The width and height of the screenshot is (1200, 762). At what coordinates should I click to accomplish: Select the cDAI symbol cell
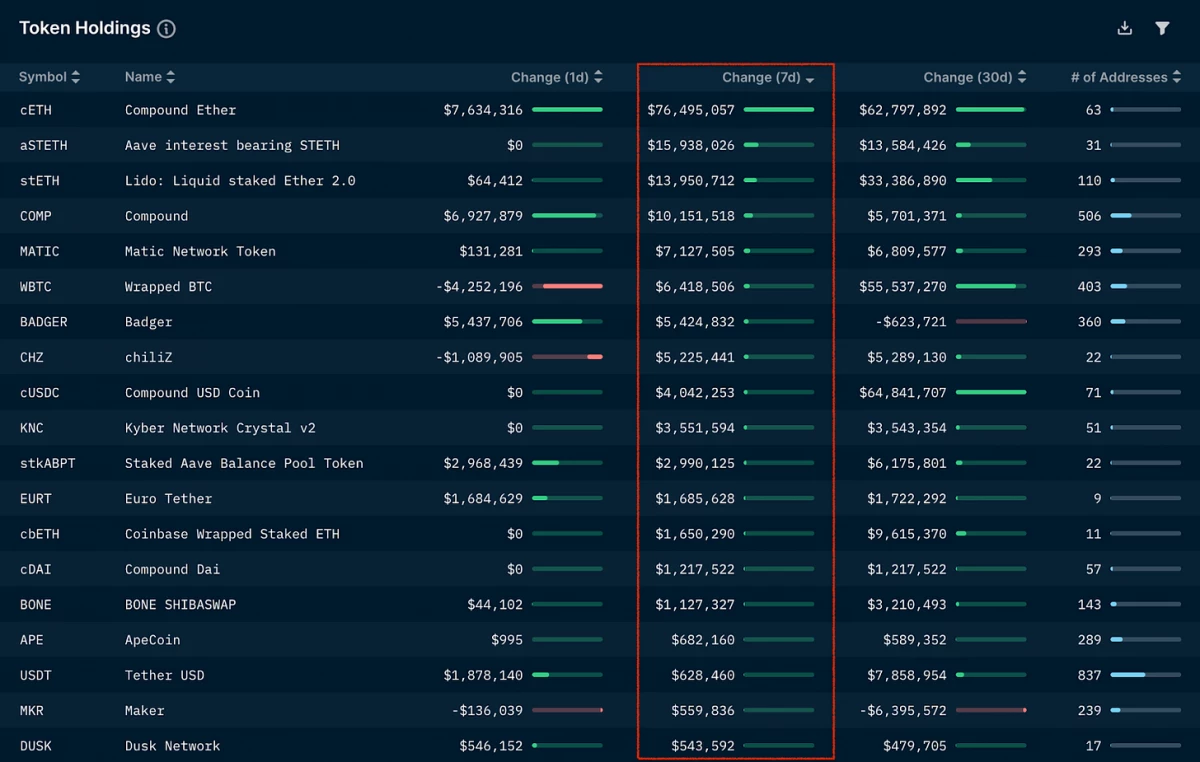click(36, 569)
